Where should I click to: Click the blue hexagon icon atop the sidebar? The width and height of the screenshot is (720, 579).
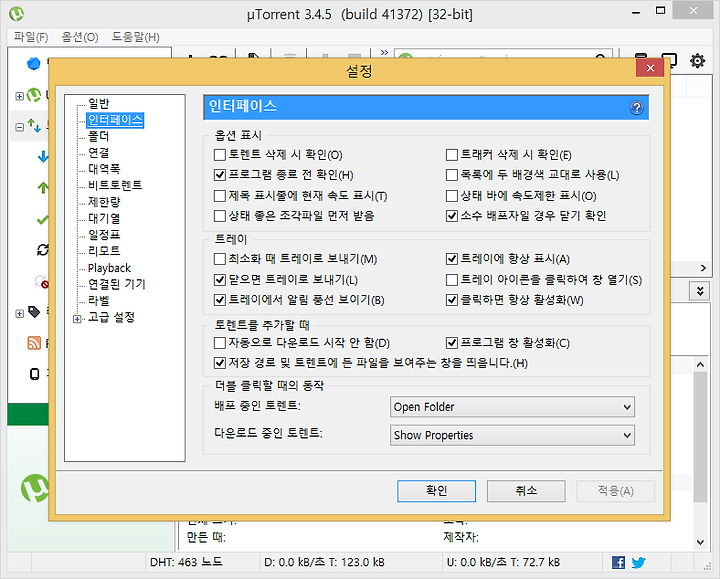pyautogui.click(x=34, y=63)
